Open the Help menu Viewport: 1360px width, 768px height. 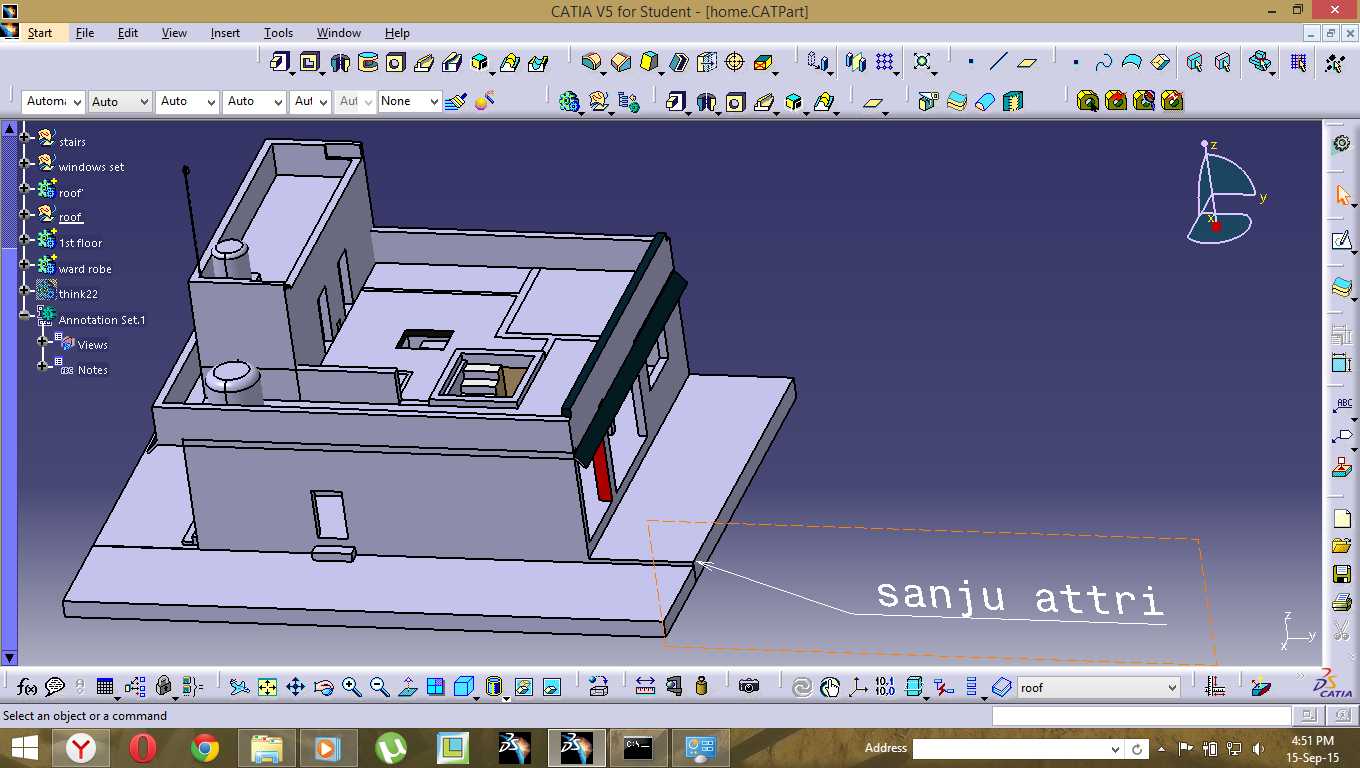397,33
